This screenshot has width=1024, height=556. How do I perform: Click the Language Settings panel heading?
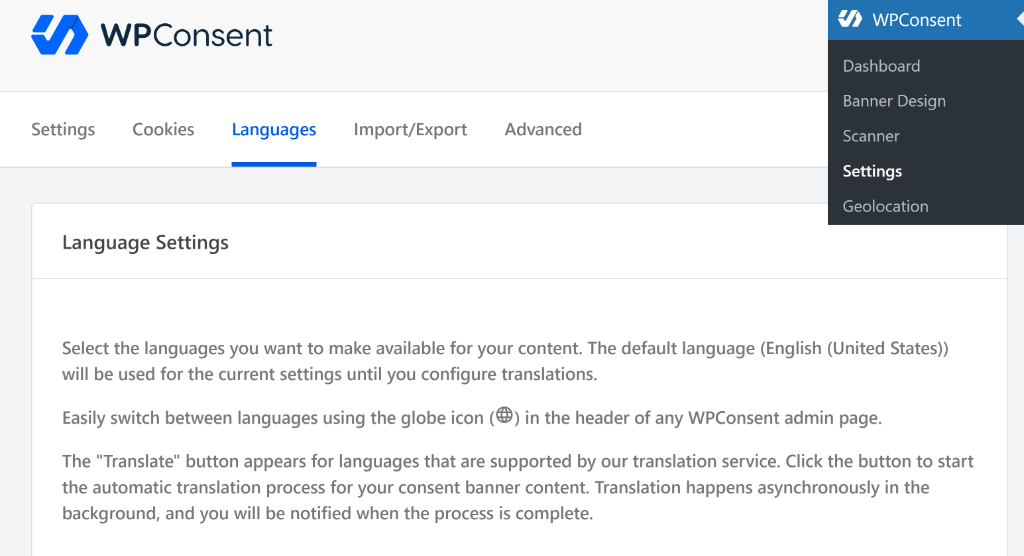coord(145,242)
